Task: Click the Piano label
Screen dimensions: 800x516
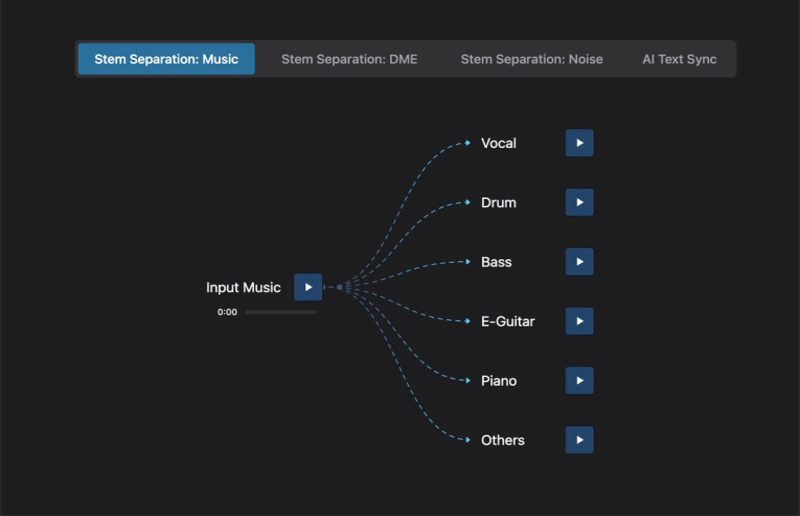Action: (x=498, y=381)
